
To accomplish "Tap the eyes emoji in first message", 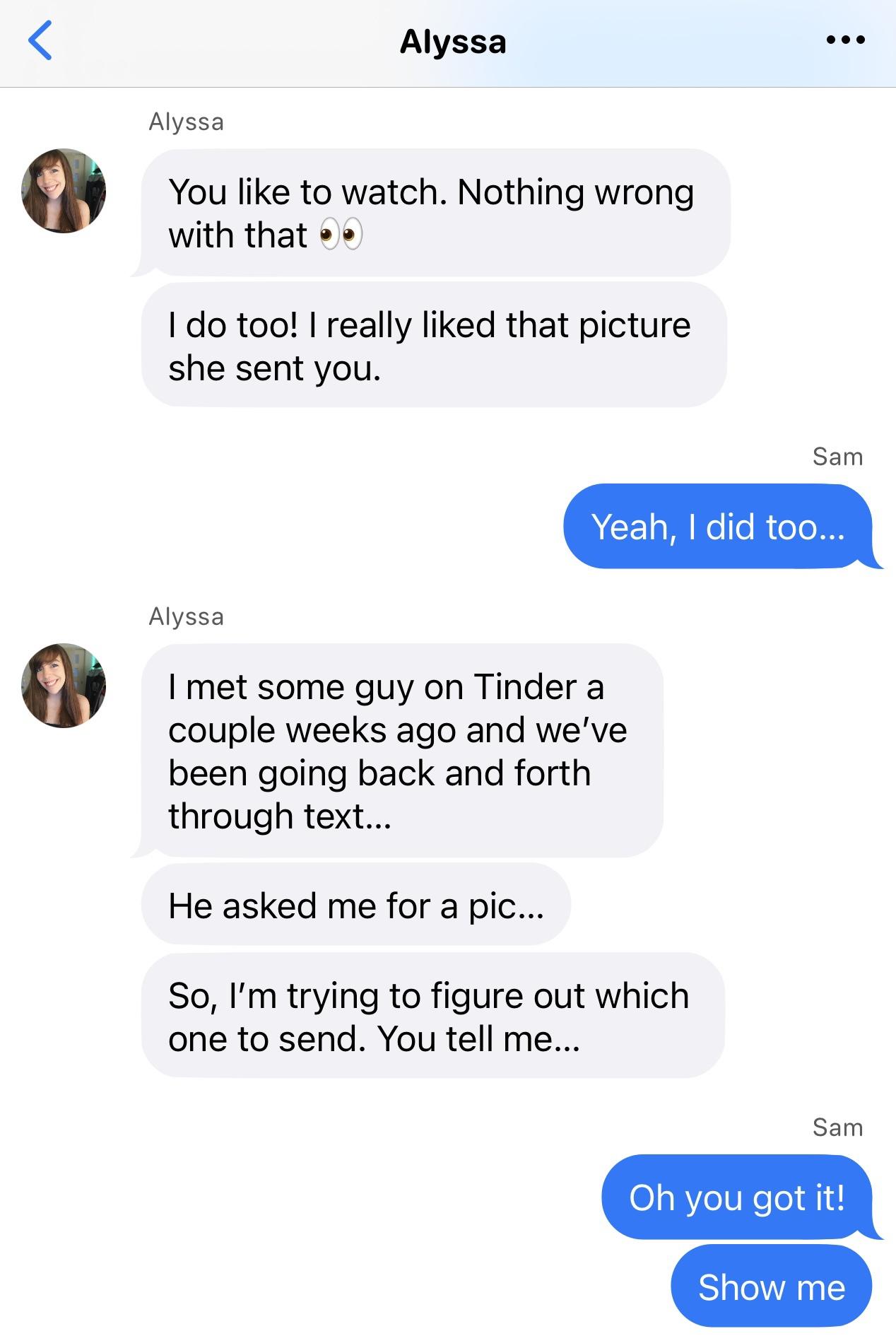I will 341,235.
